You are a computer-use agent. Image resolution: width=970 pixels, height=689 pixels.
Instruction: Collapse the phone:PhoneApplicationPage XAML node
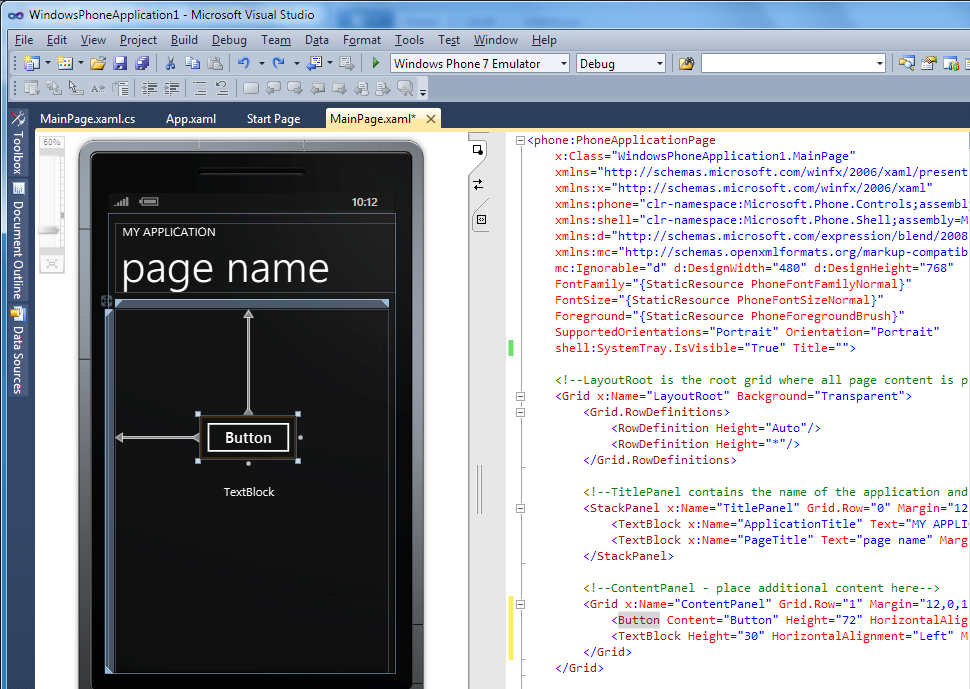coord(520,140)
